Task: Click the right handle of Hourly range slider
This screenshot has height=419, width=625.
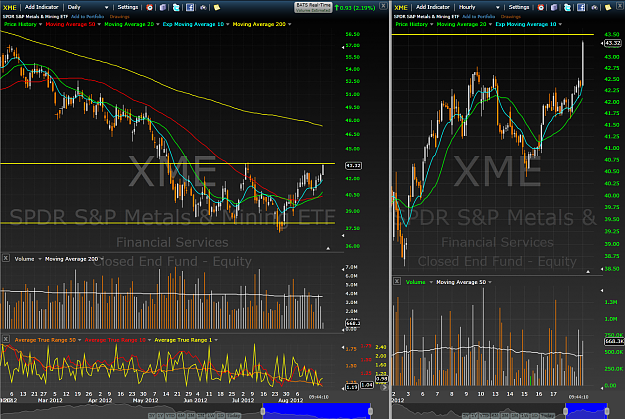Action: click(607, 411)
